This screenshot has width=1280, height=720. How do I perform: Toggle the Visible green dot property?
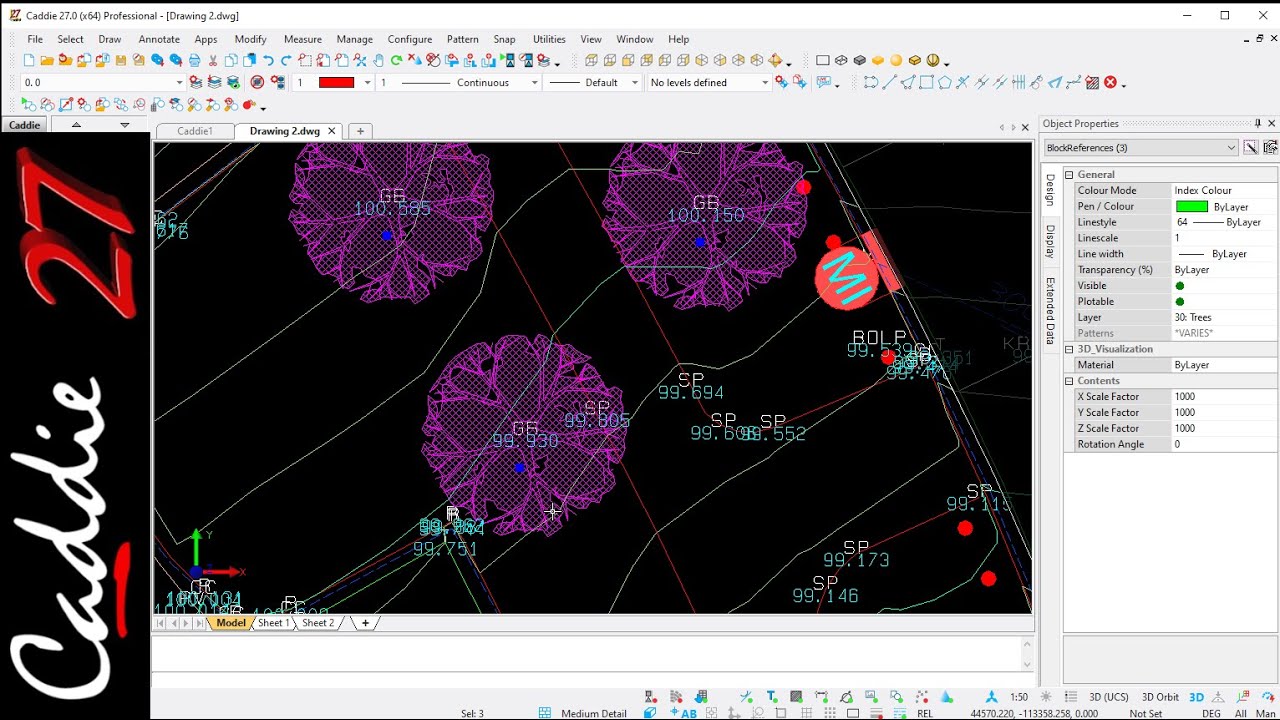coord(1180,286)
